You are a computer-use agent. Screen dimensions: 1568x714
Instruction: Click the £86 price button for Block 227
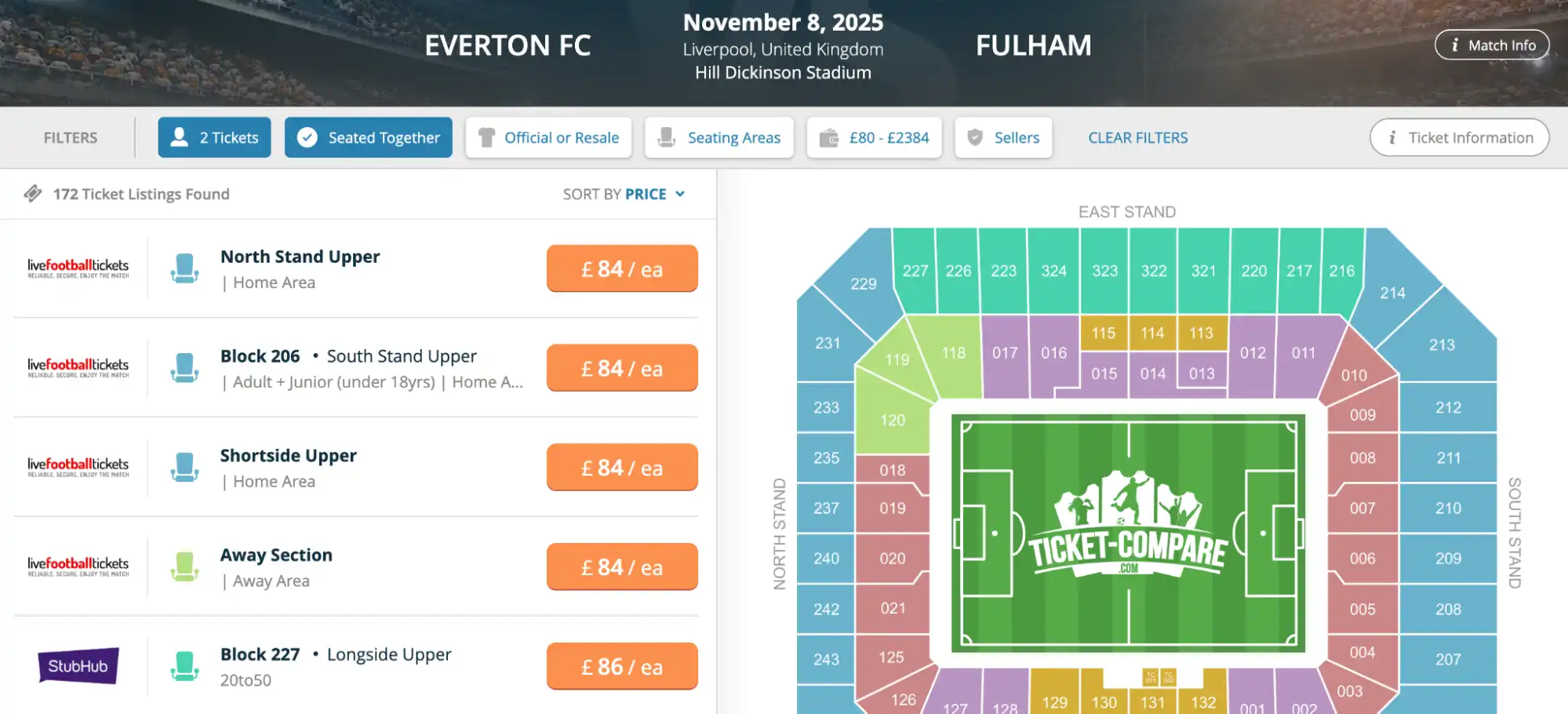pyautogui.click(x=621, y=665)
